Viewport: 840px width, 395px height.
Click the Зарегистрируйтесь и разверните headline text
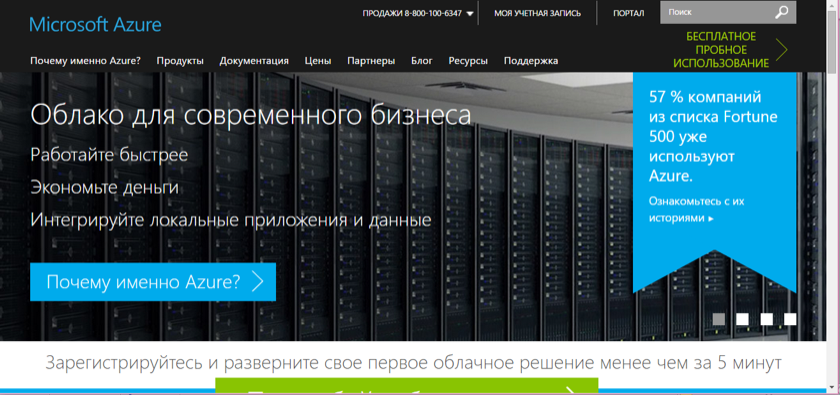413,363
